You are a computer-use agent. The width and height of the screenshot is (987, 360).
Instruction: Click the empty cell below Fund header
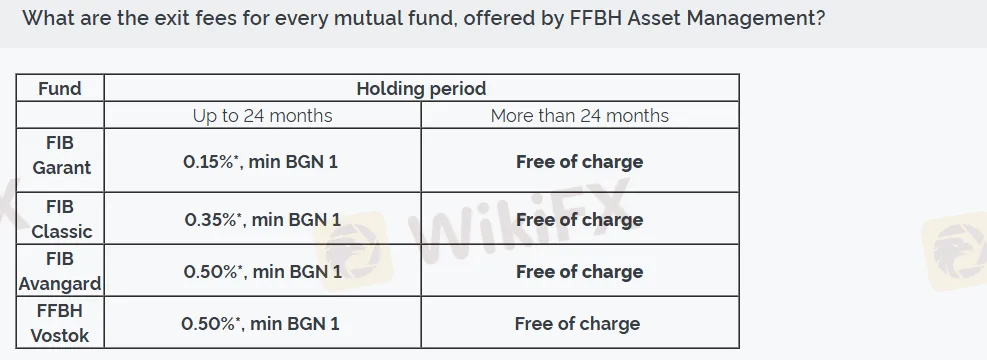pyautogui.click(x=60, y=115)
